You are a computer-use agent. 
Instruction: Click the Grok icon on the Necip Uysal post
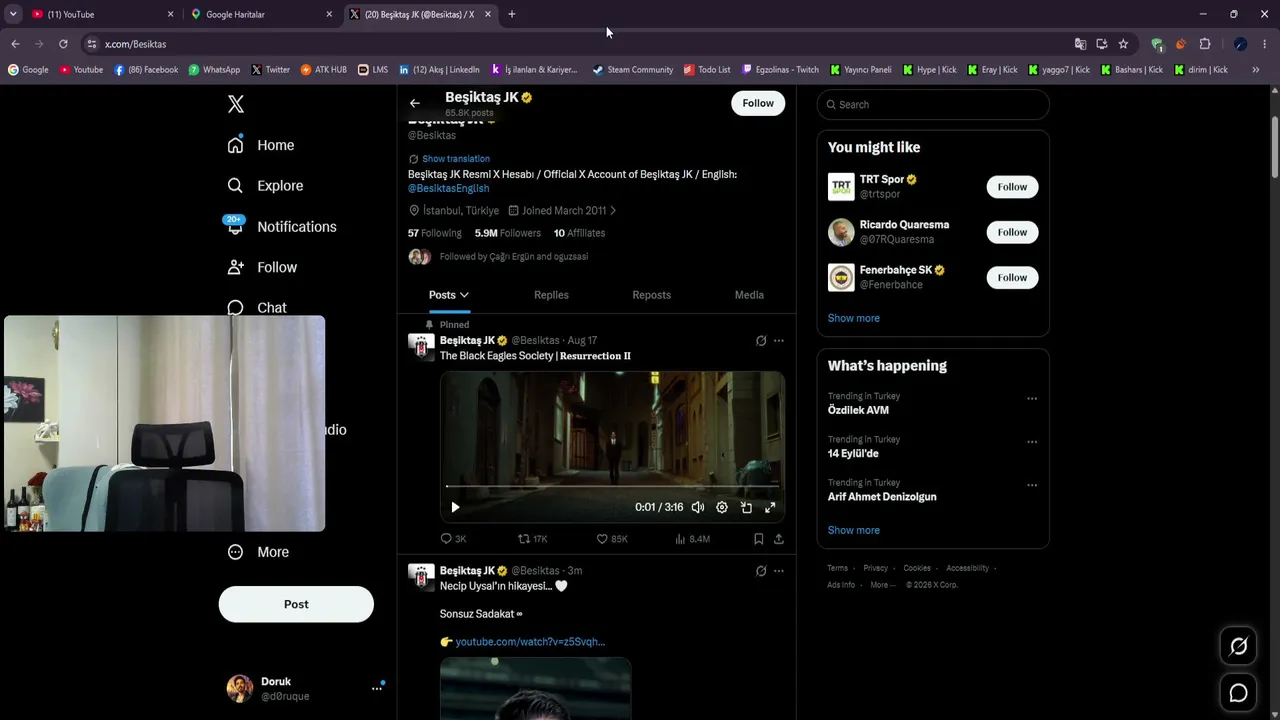[x=761, y=571]
